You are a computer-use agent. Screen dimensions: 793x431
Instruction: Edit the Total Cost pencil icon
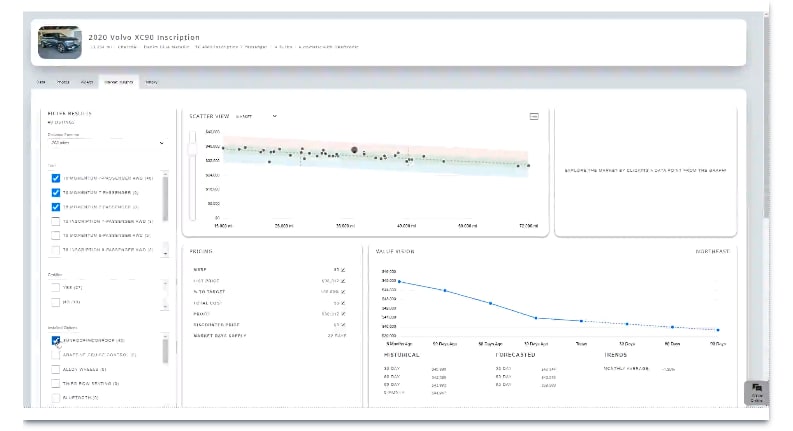click(343, 303)
